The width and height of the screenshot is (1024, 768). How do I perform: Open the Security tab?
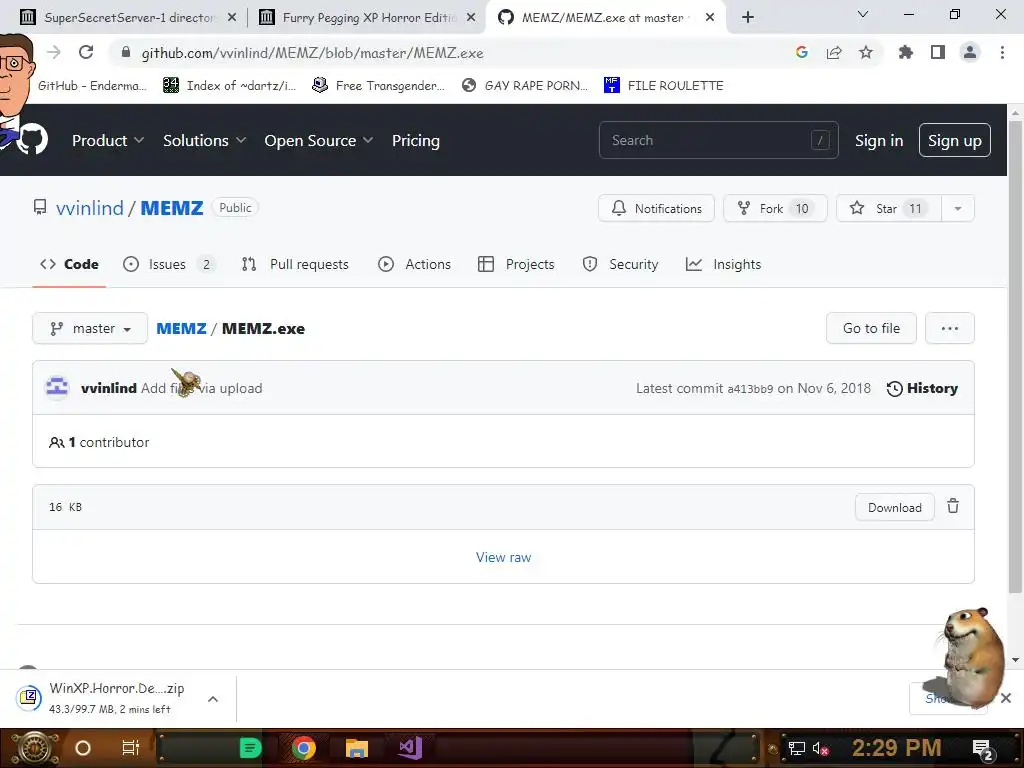(620, 264)
